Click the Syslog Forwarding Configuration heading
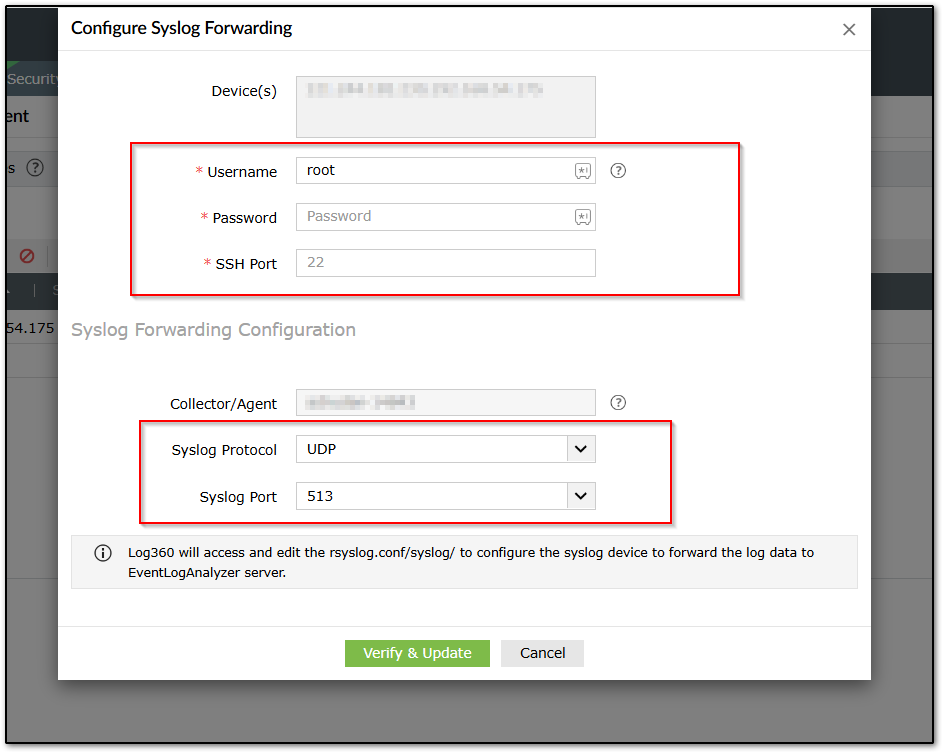This screenshot has height=753, width=943. [213, 330]
